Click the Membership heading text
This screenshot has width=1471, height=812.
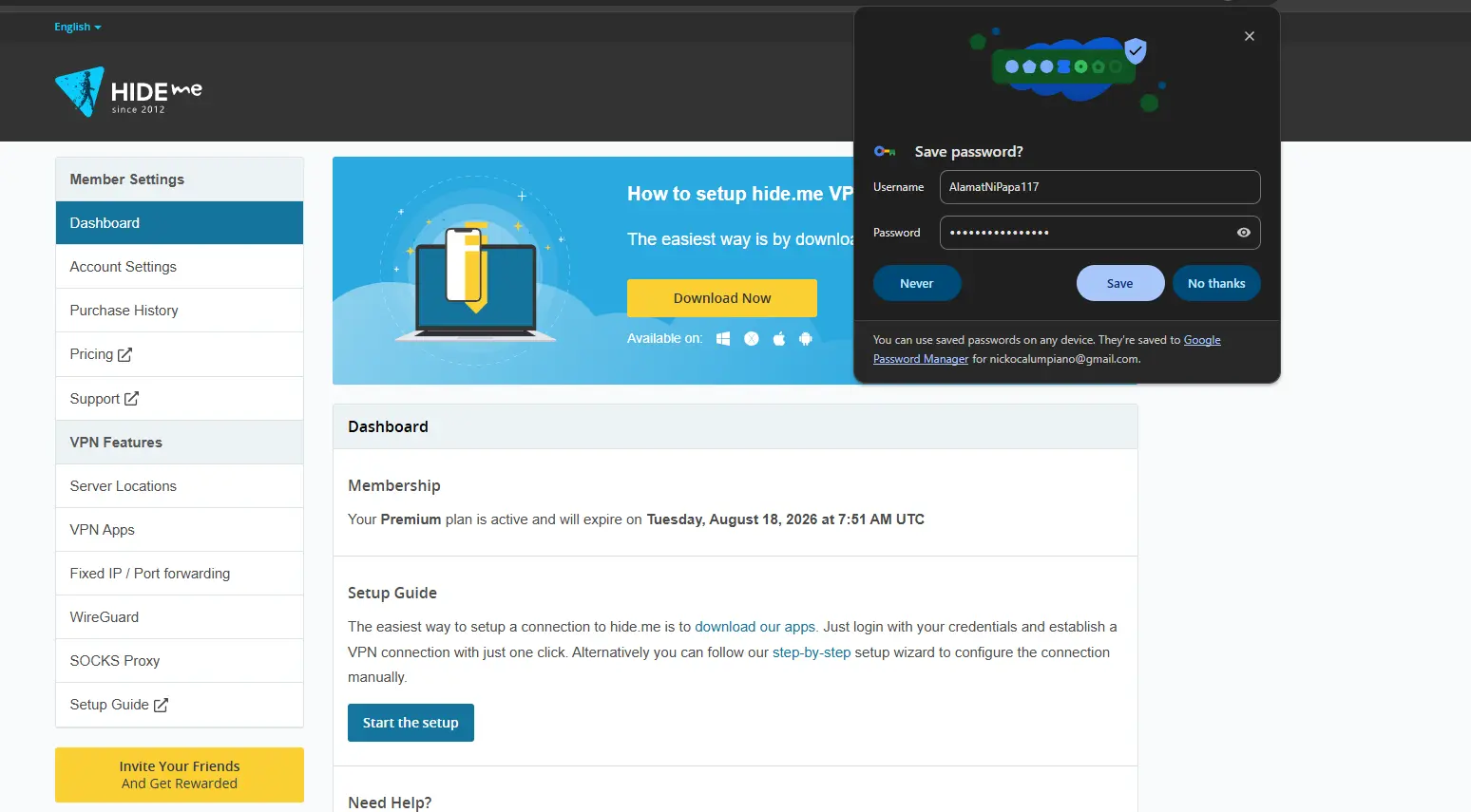pos(394,485)
